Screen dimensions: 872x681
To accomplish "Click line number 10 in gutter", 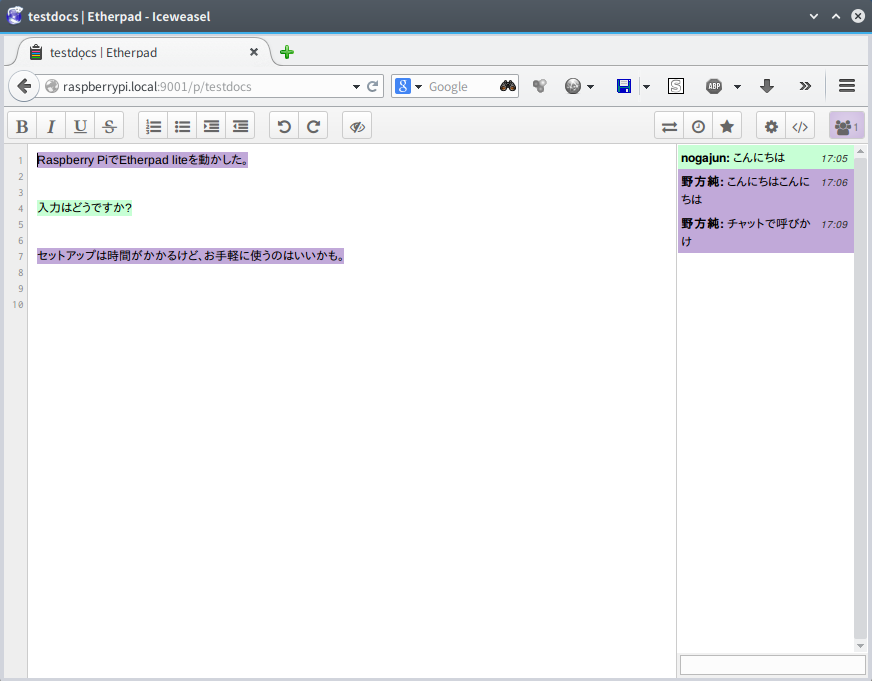I will [x=18, y=305].
